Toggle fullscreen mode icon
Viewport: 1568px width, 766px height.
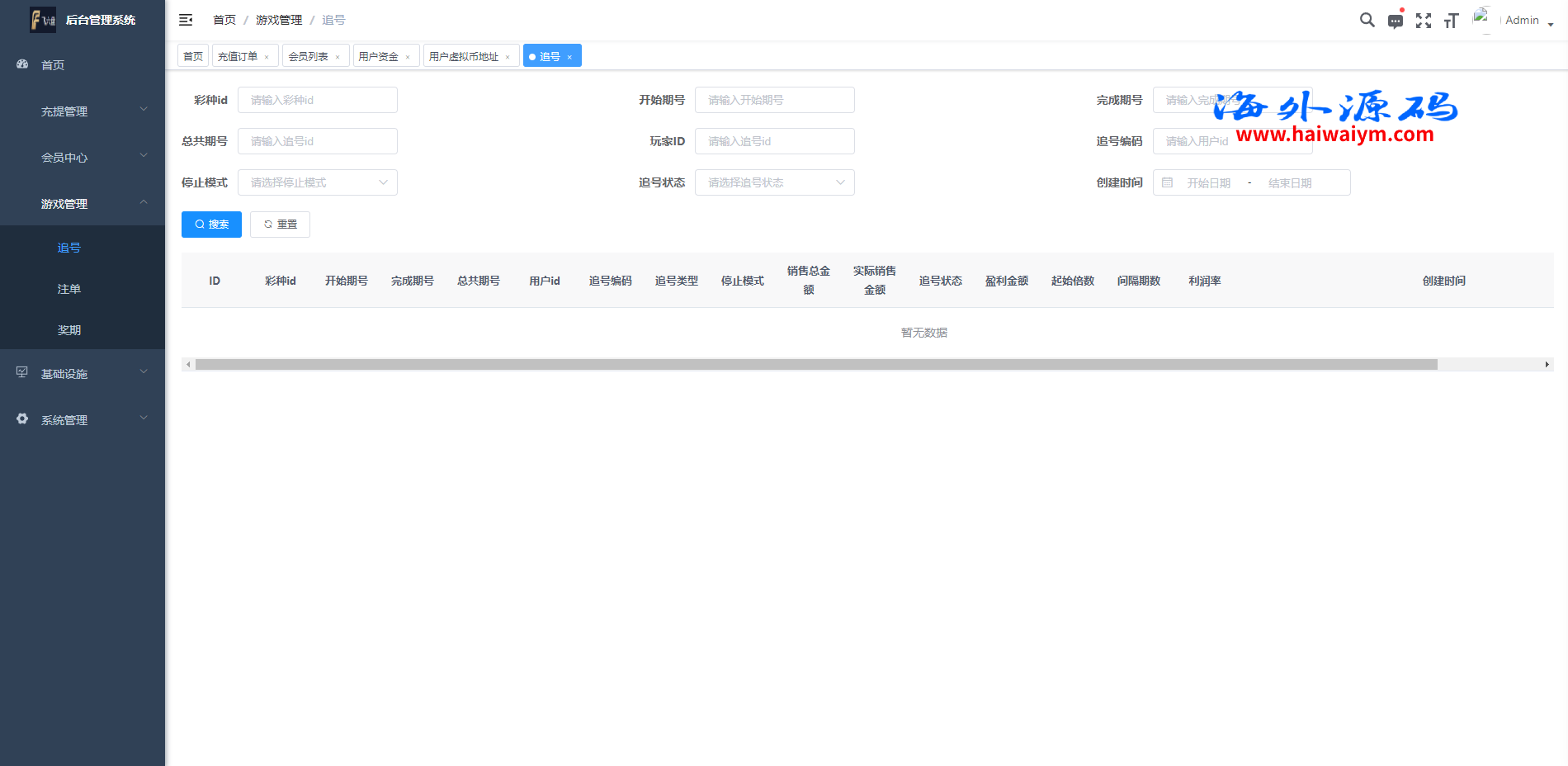[x=1423, y=21]
